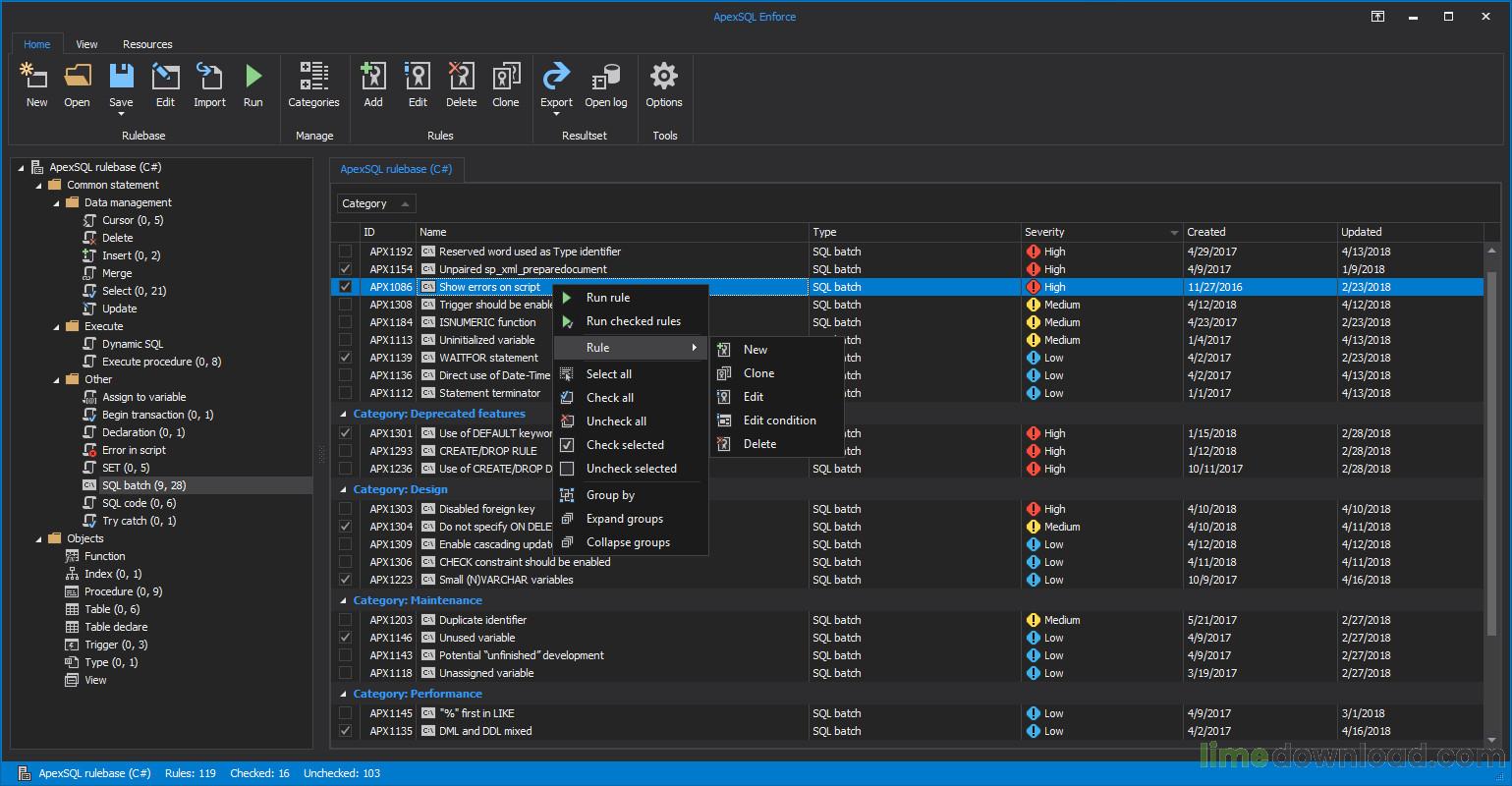Viewport: 1512px width, 786px height.
Task: Check the APX1308 Trigger should be enabled rule
Action: 345,305
